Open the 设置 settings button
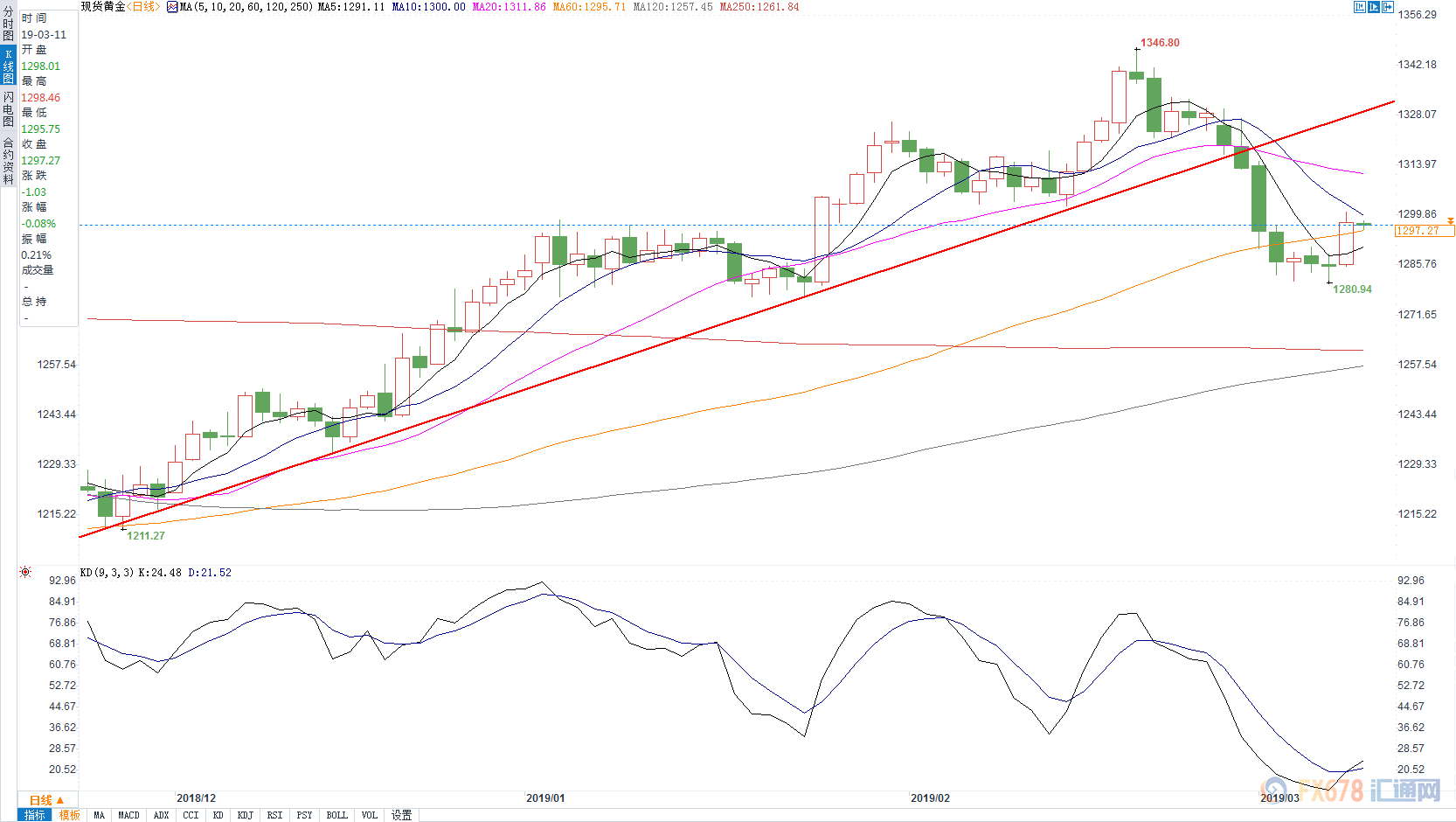Screen dimensions: 1456x822 click(x=401, y=815)
